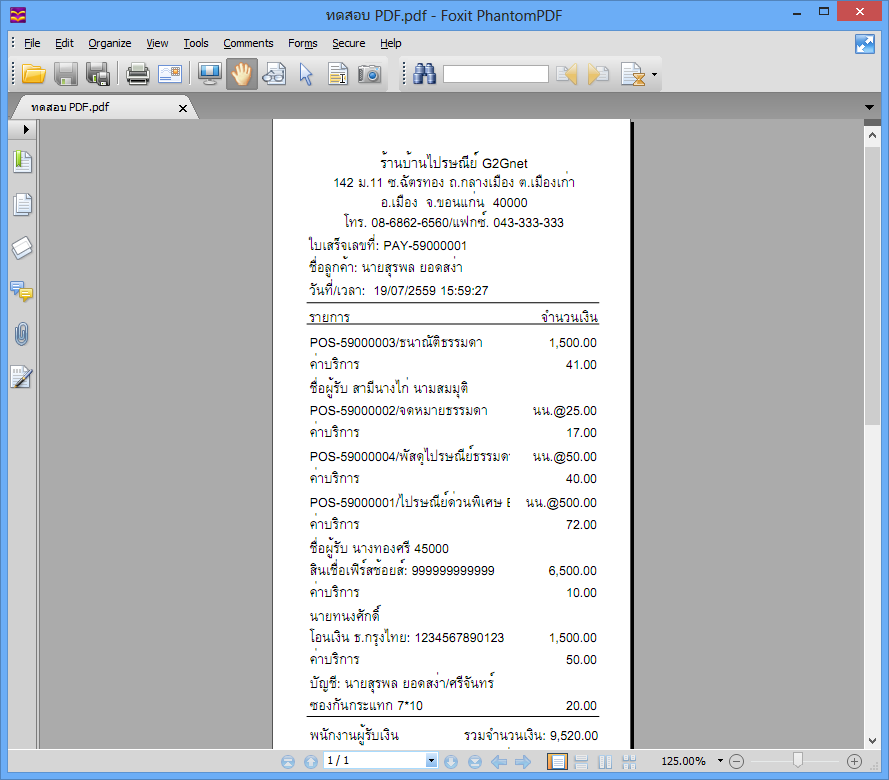This screenshot has width=889, height=780.
Task: Open the Bookmarks panel icon
Action: point(22,162)
